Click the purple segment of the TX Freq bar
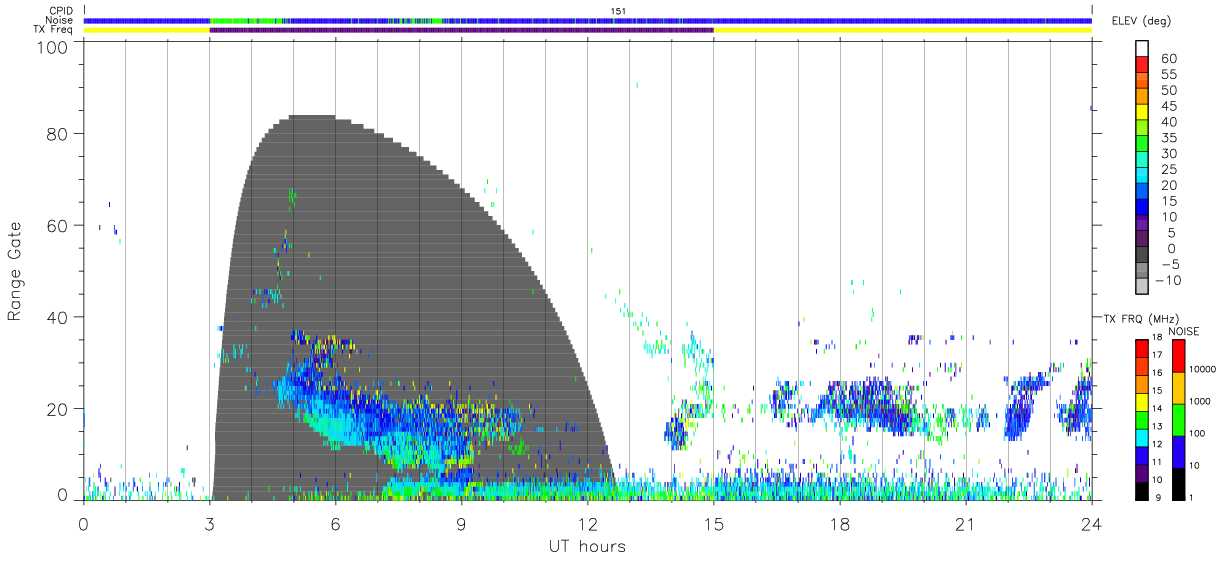Viewport: 1228px width, 567px height. click(461, 30)
